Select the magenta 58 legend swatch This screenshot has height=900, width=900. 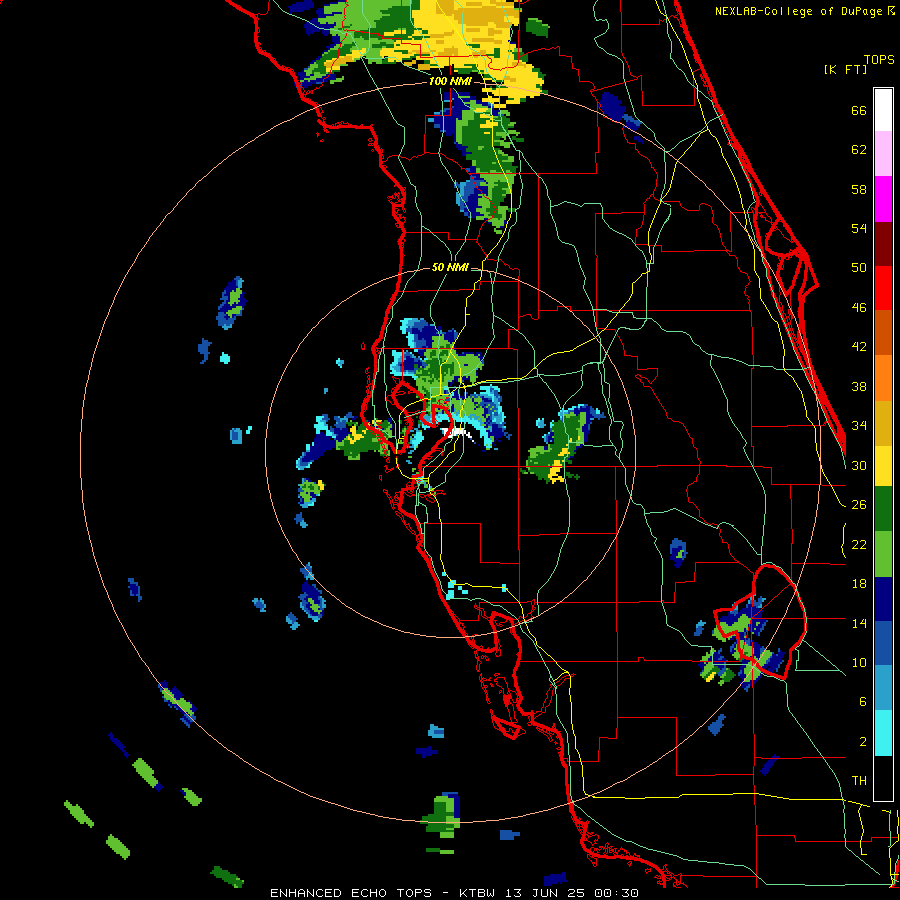(x=883, y=199)
